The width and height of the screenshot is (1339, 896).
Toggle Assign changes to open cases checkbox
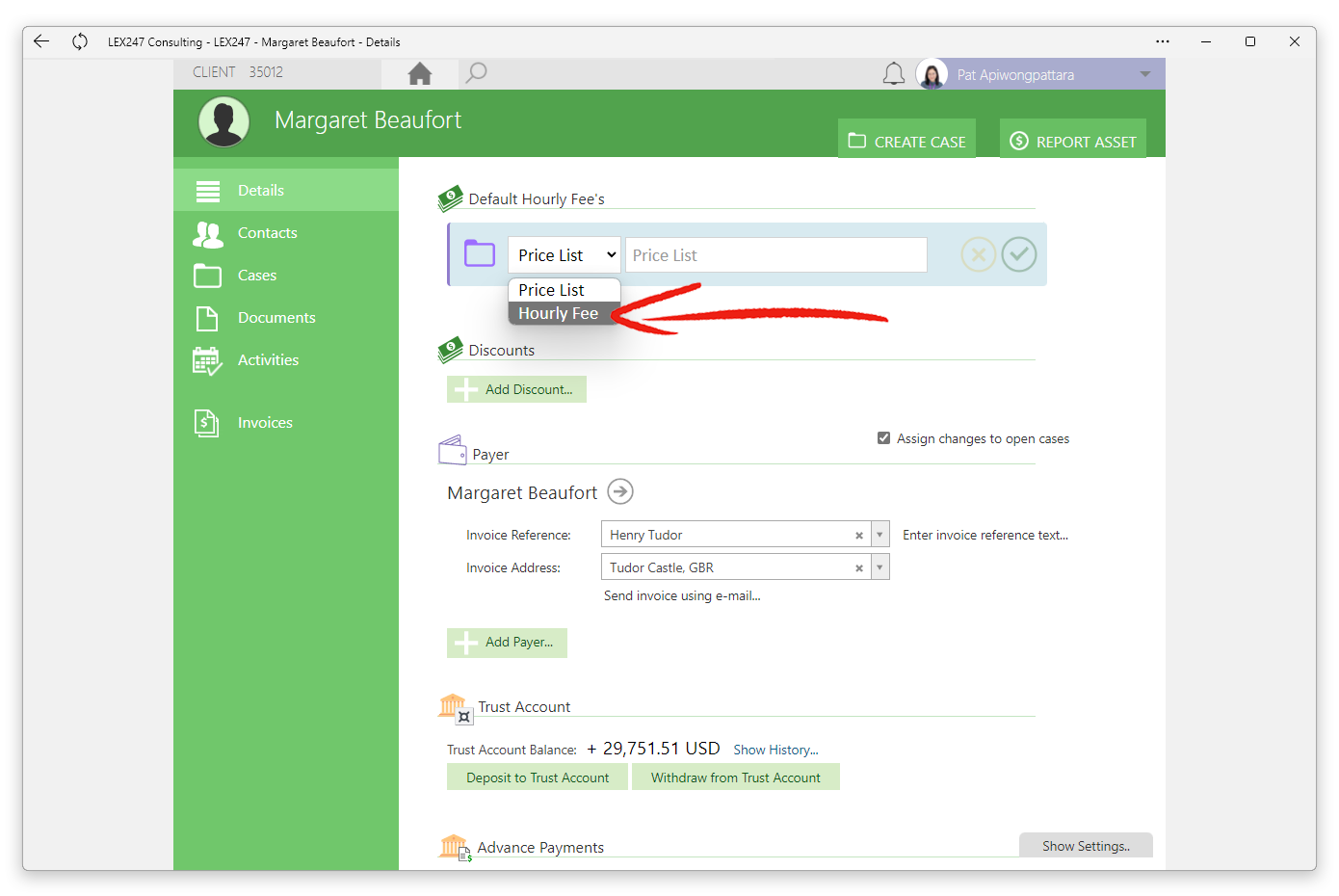(883, 438)
